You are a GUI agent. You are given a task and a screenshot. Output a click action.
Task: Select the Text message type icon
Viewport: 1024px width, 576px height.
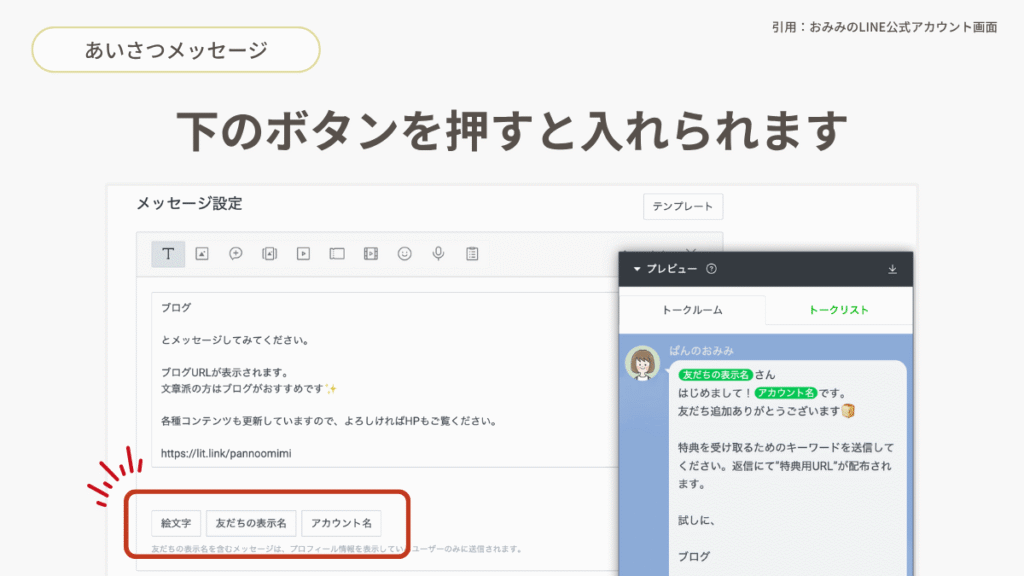pos(168,254)
